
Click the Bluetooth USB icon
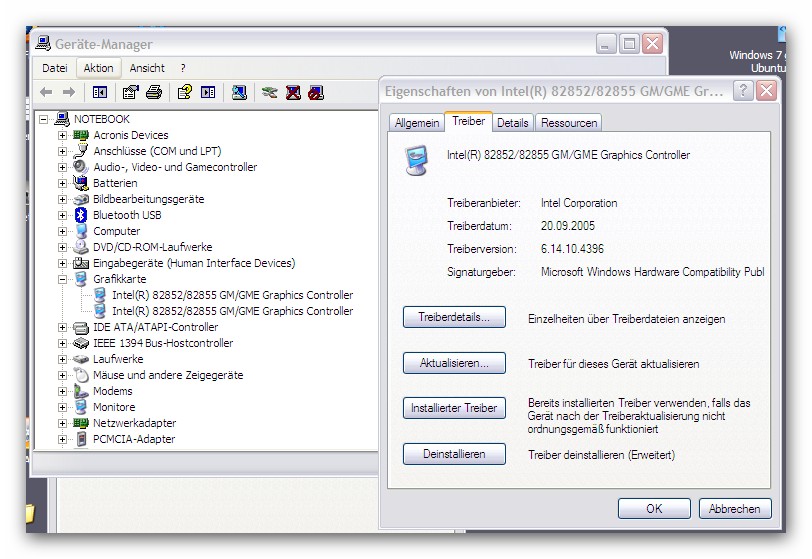pyautogui.click(x=81, y=215)
